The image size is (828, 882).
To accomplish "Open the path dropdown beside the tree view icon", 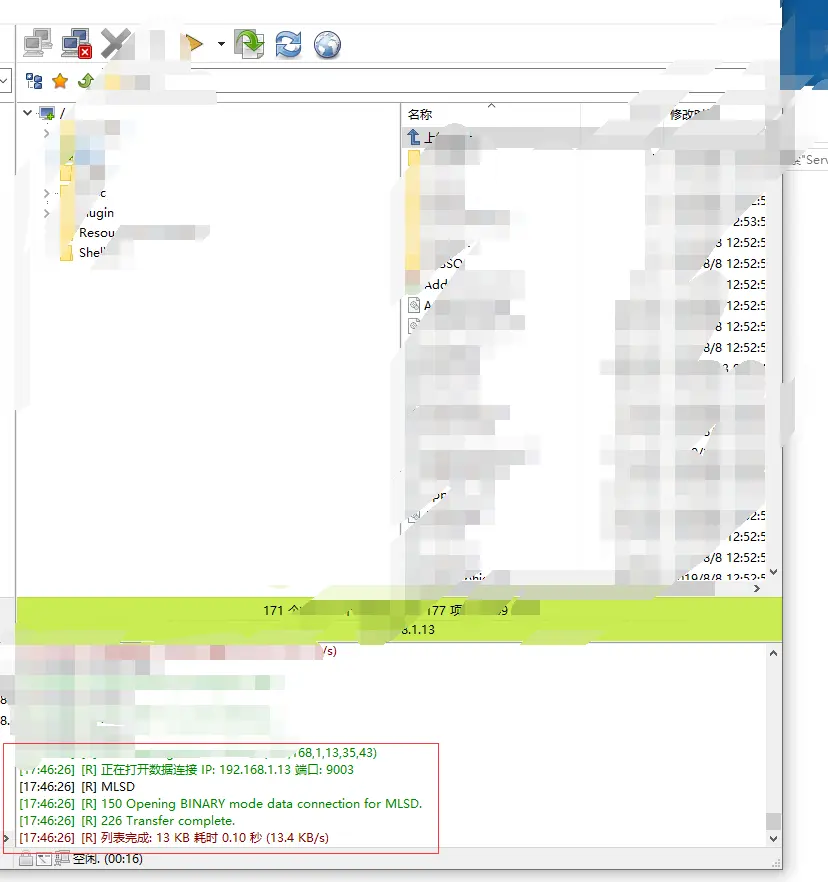I will pos(4,81).
